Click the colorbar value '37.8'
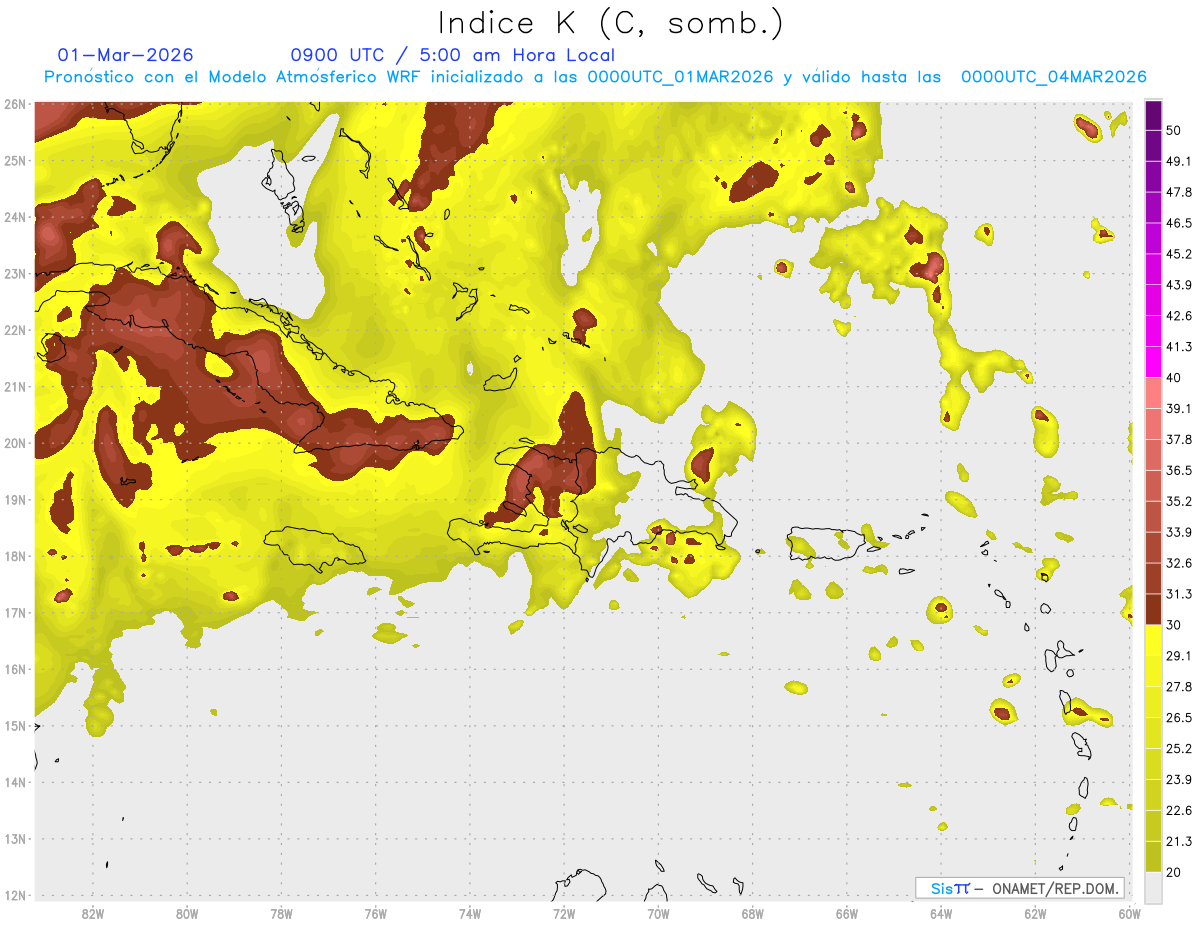Screen dimensions: 1200x927 (1179, 440)
